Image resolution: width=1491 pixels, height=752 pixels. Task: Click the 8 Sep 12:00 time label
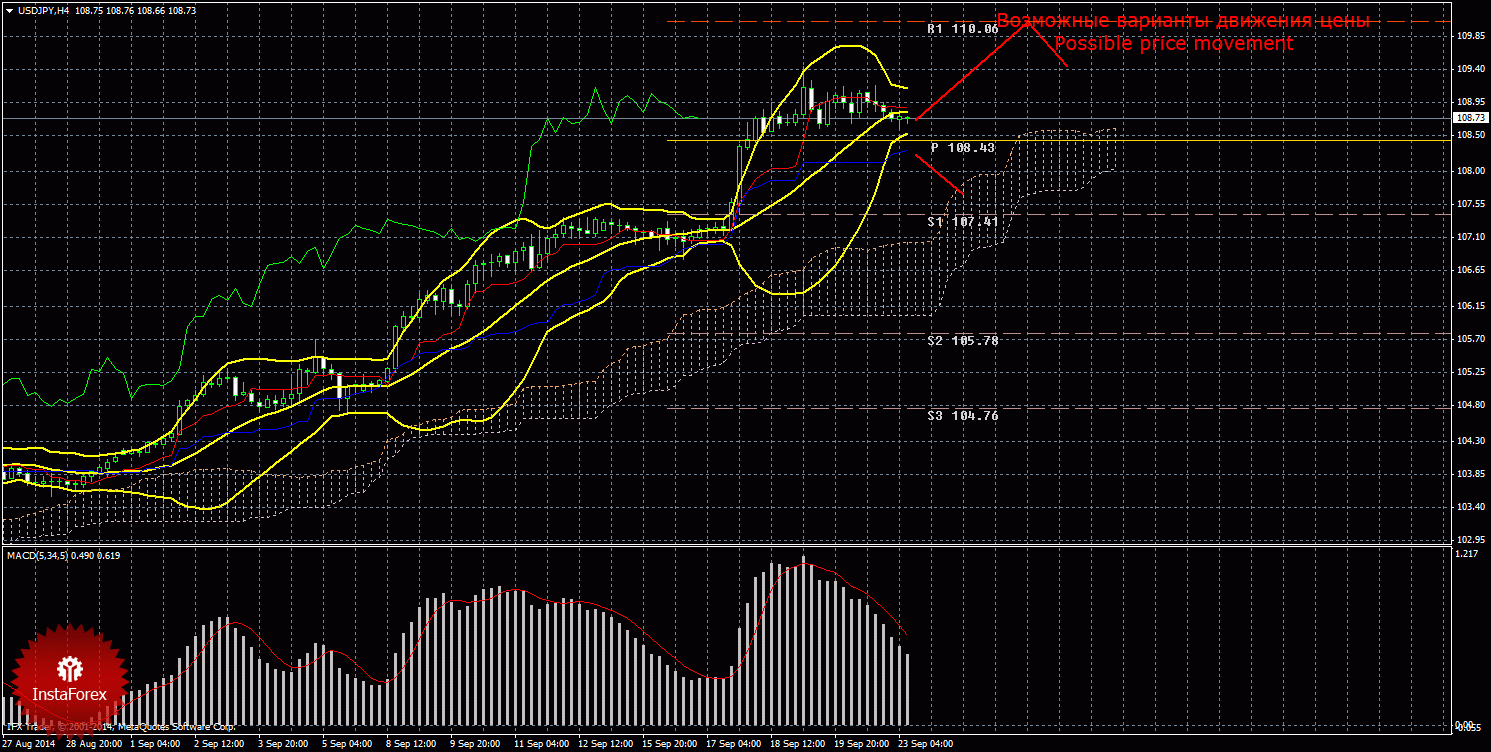pos(411,744)
